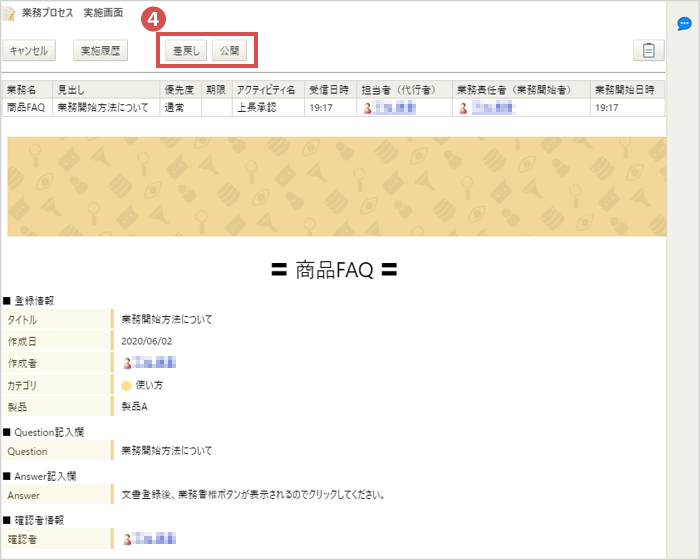Select the 業務責任者（業務開始者） column header
700x560 pixels.
(521, 90)
